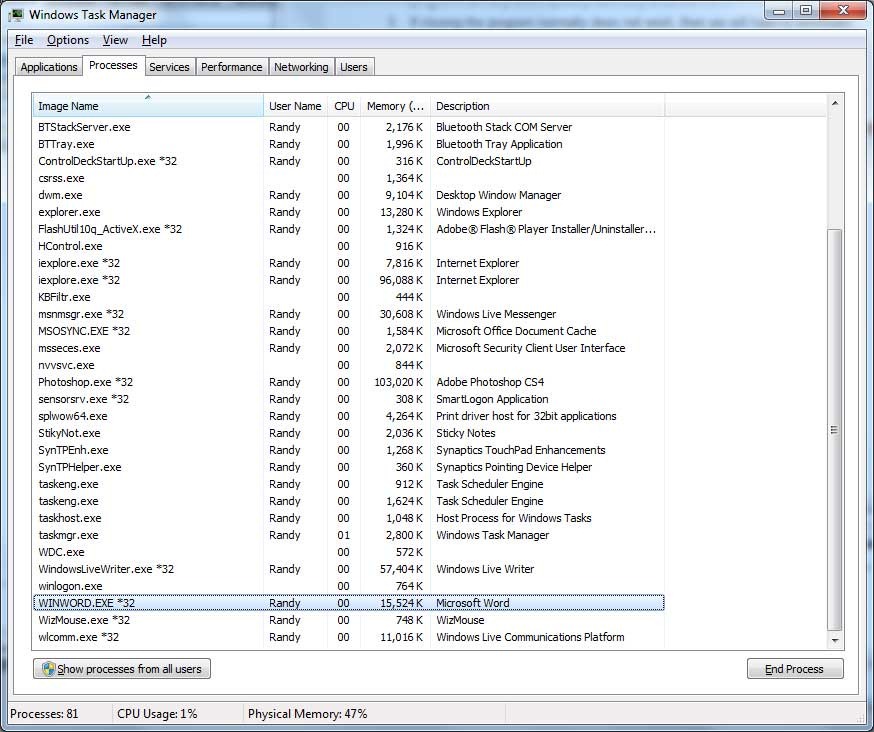
Task: Select the MSOSYNC.EXE *32 process
Action: (x=348, y=331)
